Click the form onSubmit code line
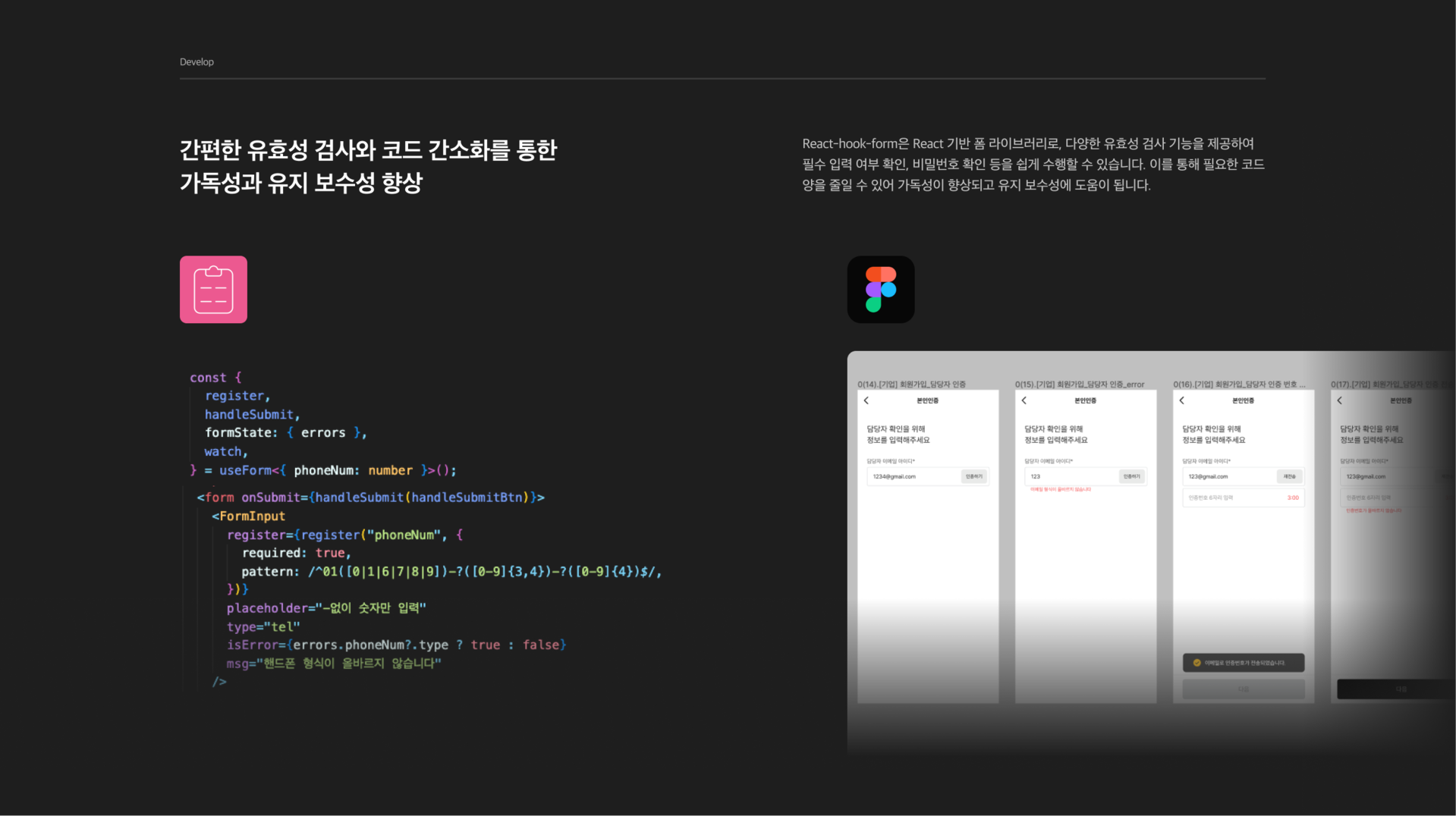This screenshot has height=816, width=1456. [371, 497]
